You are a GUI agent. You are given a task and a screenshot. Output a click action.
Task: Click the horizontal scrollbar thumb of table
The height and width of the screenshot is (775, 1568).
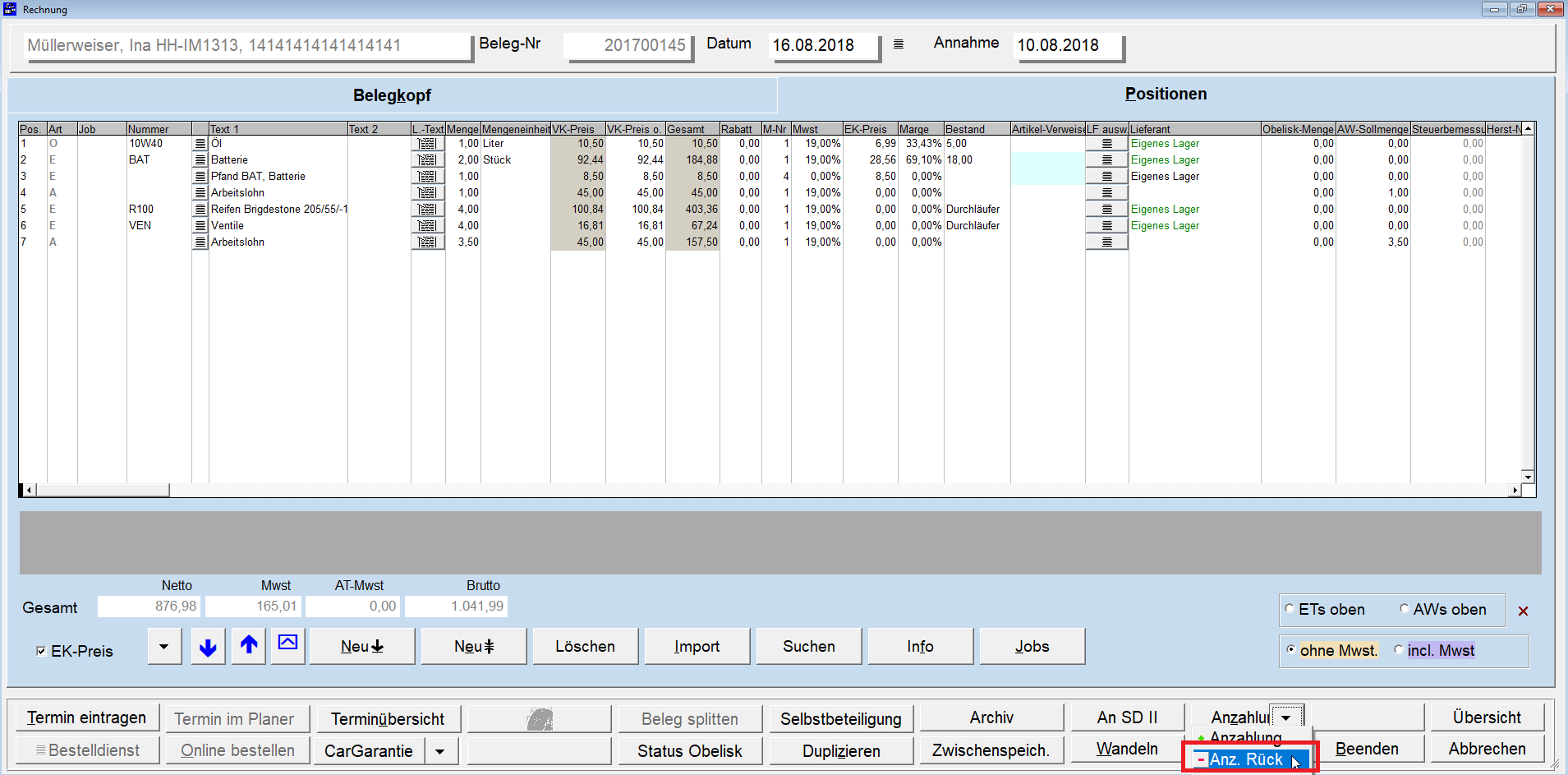(103, 491)
